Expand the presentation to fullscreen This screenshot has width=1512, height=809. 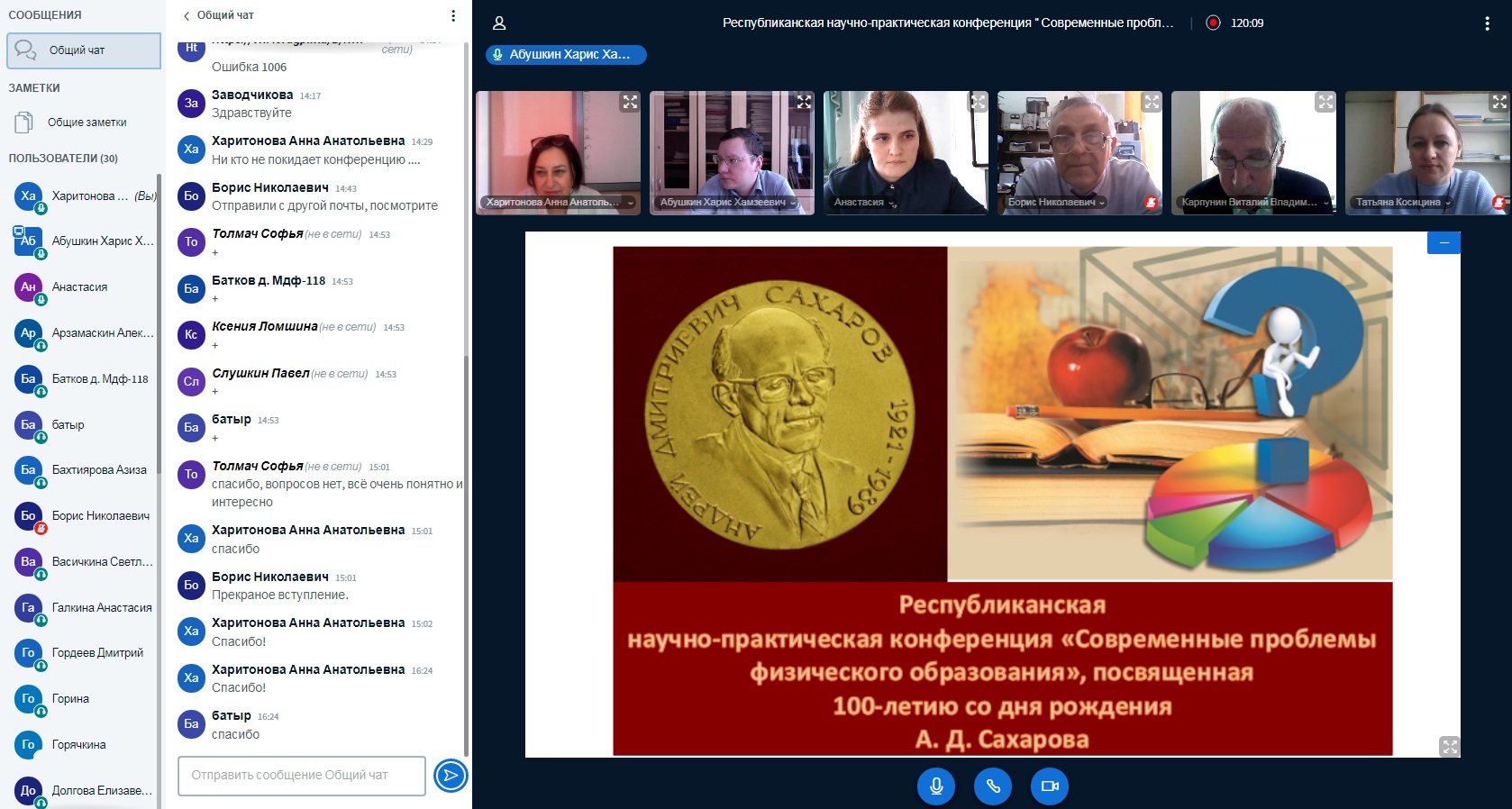coord(1449,746)
